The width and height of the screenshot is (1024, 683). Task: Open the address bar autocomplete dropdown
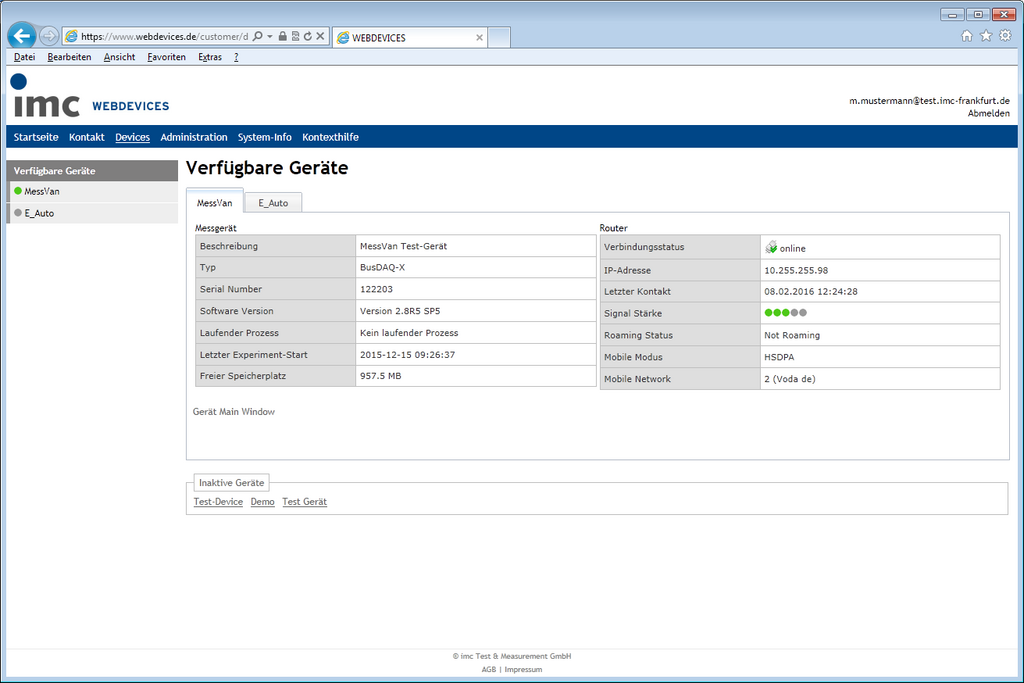point(270,35)
